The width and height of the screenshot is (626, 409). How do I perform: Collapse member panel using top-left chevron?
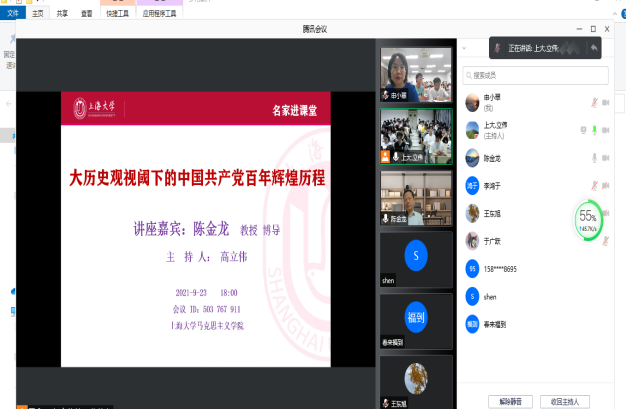point(464,48)
